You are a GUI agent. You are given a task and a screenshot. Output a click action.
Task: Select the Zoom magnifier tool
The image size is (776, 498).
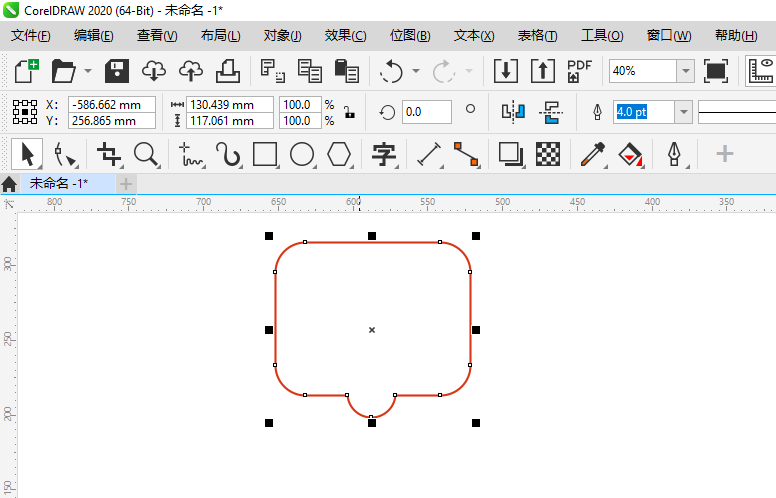147,154
